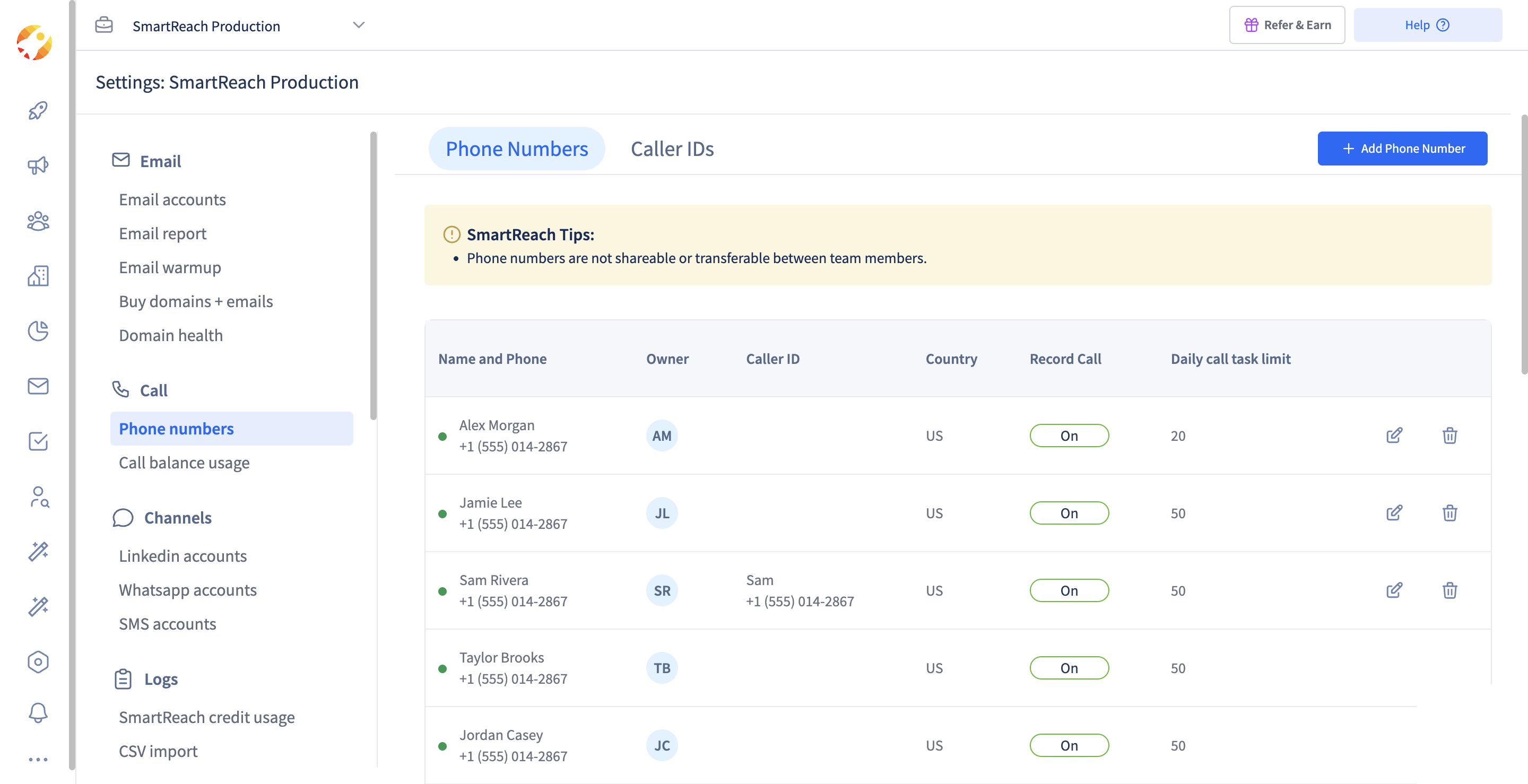The height and width of the screenshot is (784, 1528).
Task: Click the Daily call task limit header
Action: (x=1230, y=359)
